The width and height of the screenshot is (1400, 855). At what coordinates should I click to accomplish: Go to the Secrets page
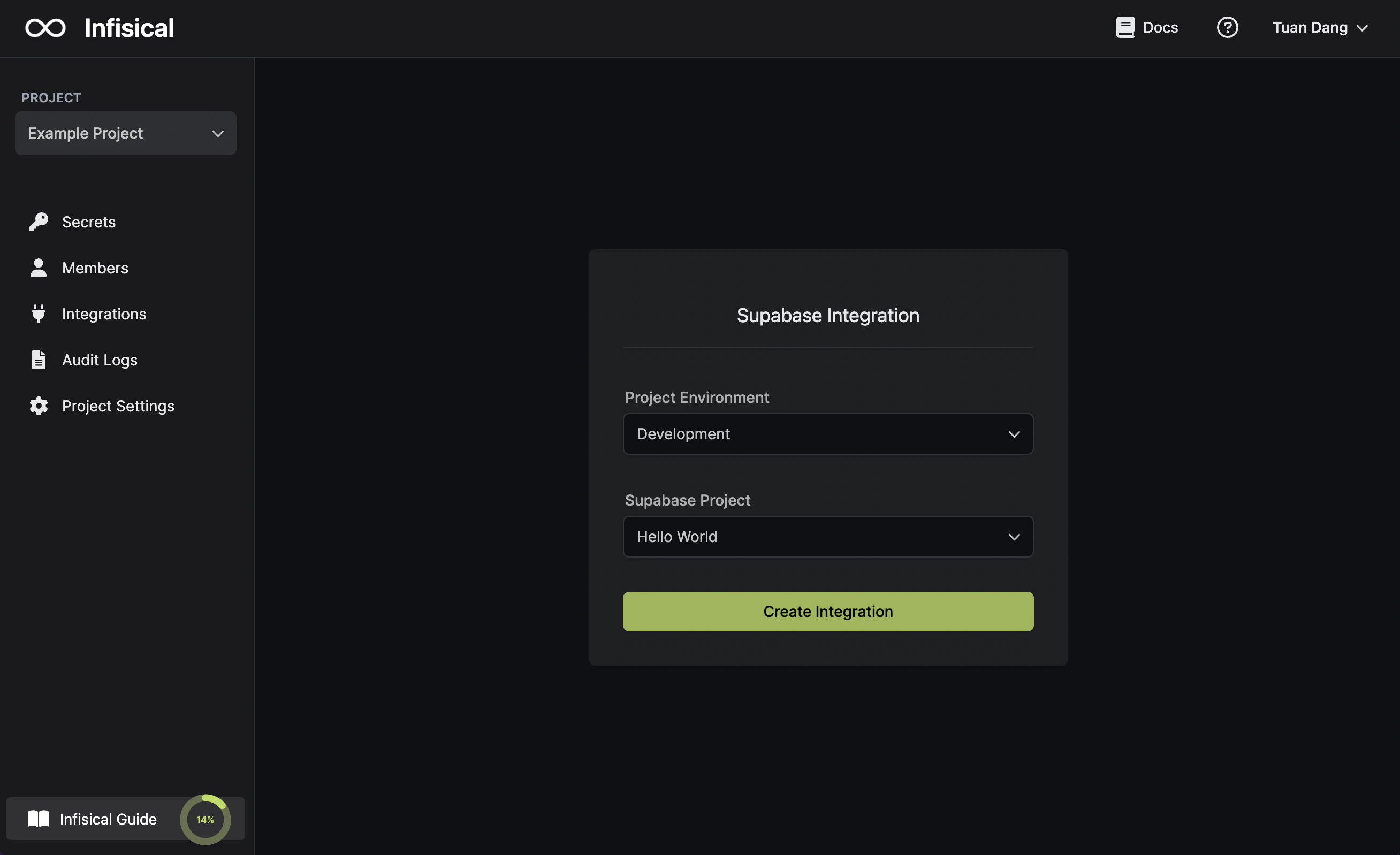tap(89, 222)
